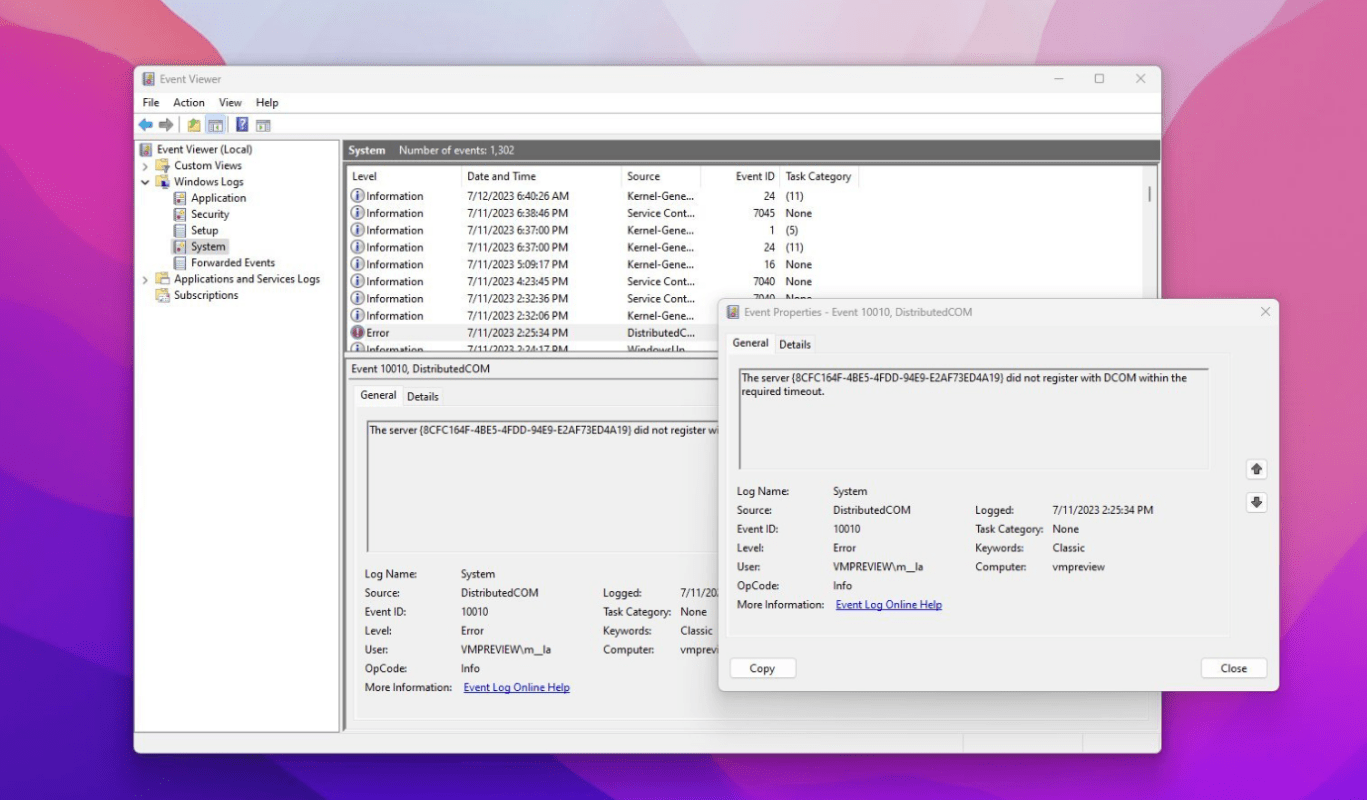Click the Custom Views folder icon

point(163,166)
